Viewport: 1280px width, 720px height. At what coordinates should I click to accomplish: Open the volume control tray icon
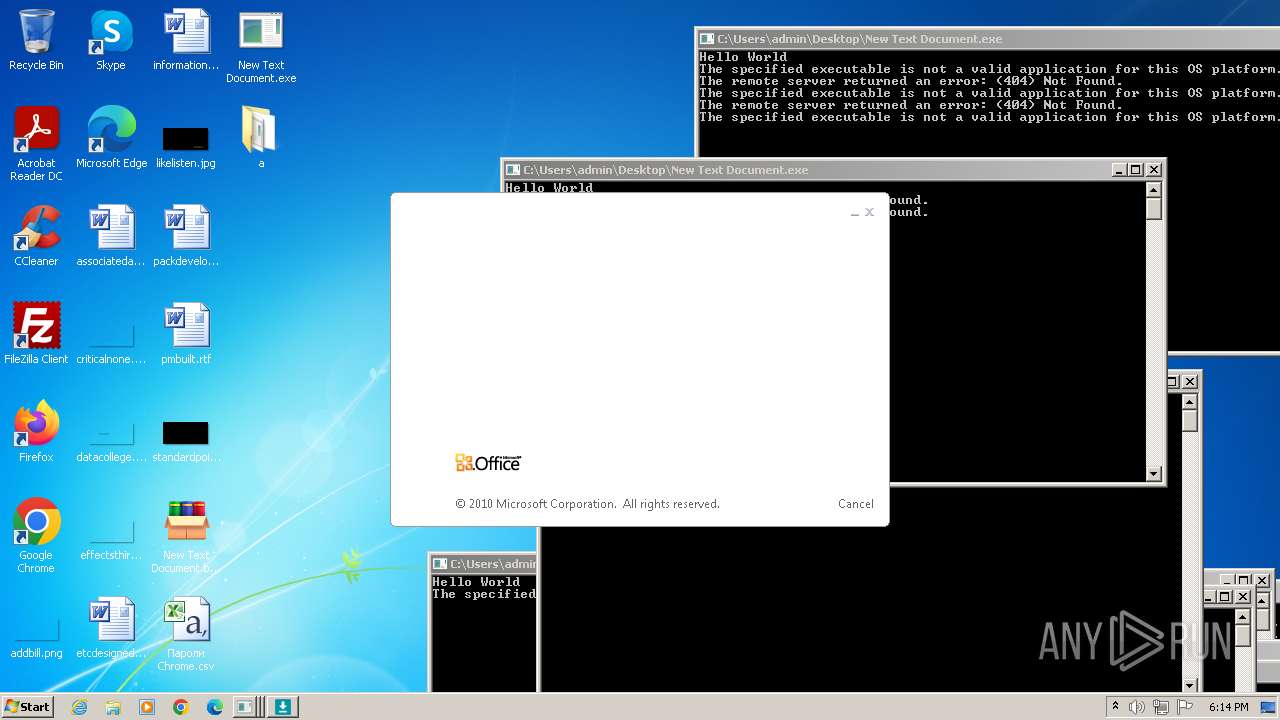tap(1137, 707)
